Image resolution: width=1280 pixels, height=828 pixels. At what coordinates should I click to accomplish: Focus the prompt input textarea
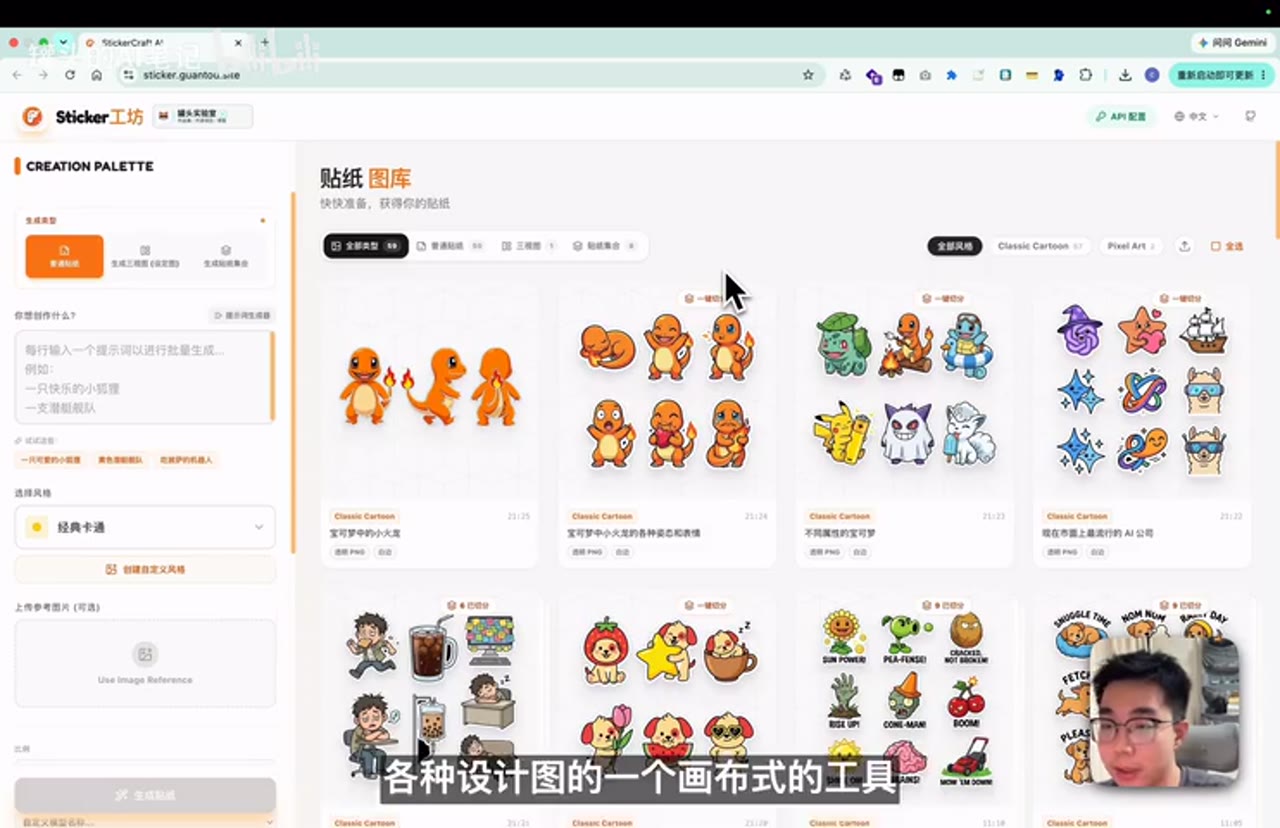tap(145, 377)
